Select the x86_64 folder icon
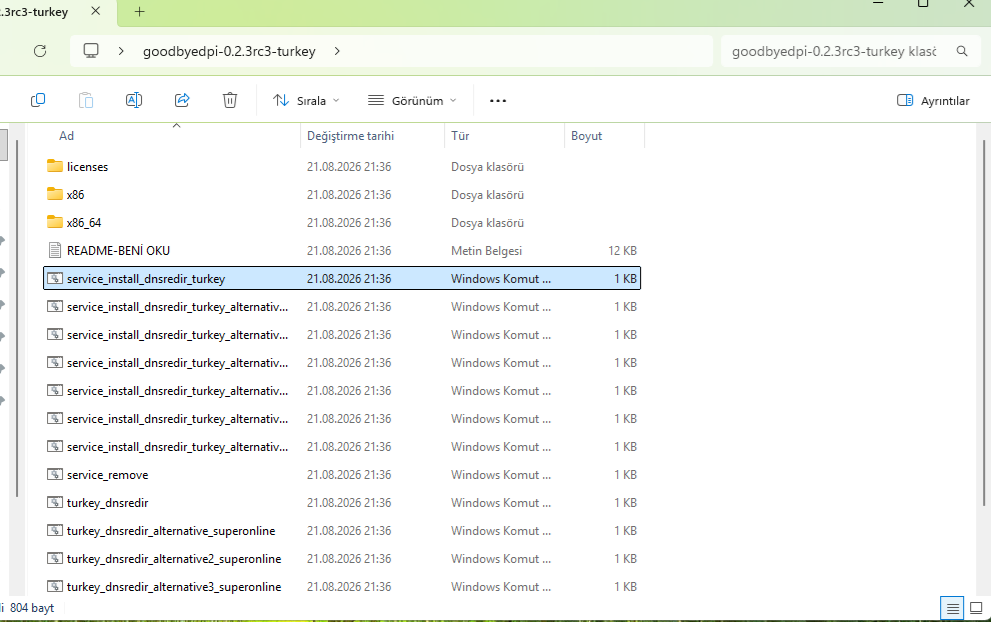Viewport: 991px width, 622px height. tap(55, 222)
